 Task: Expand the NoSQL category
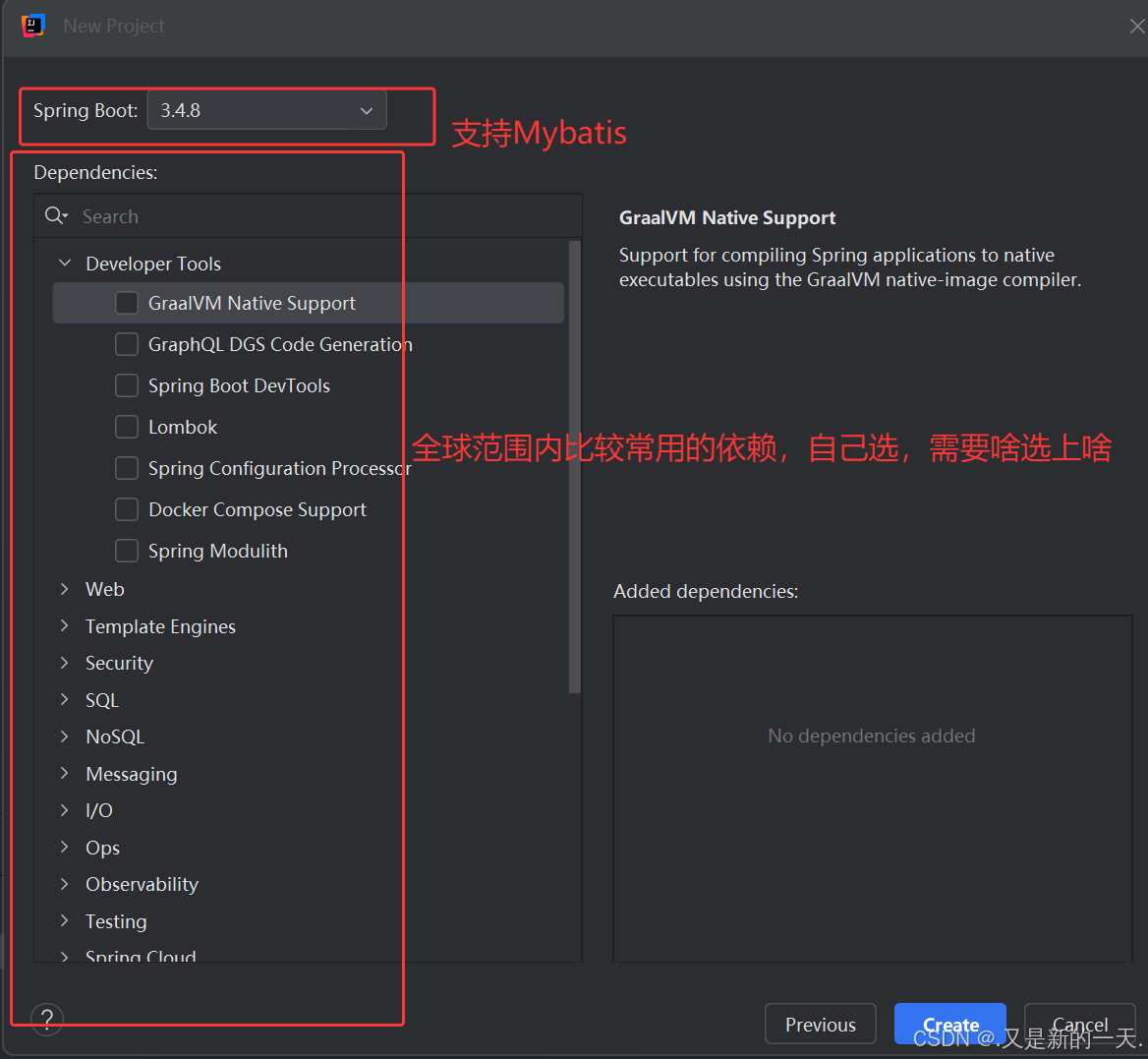click(x=65, y=736)
